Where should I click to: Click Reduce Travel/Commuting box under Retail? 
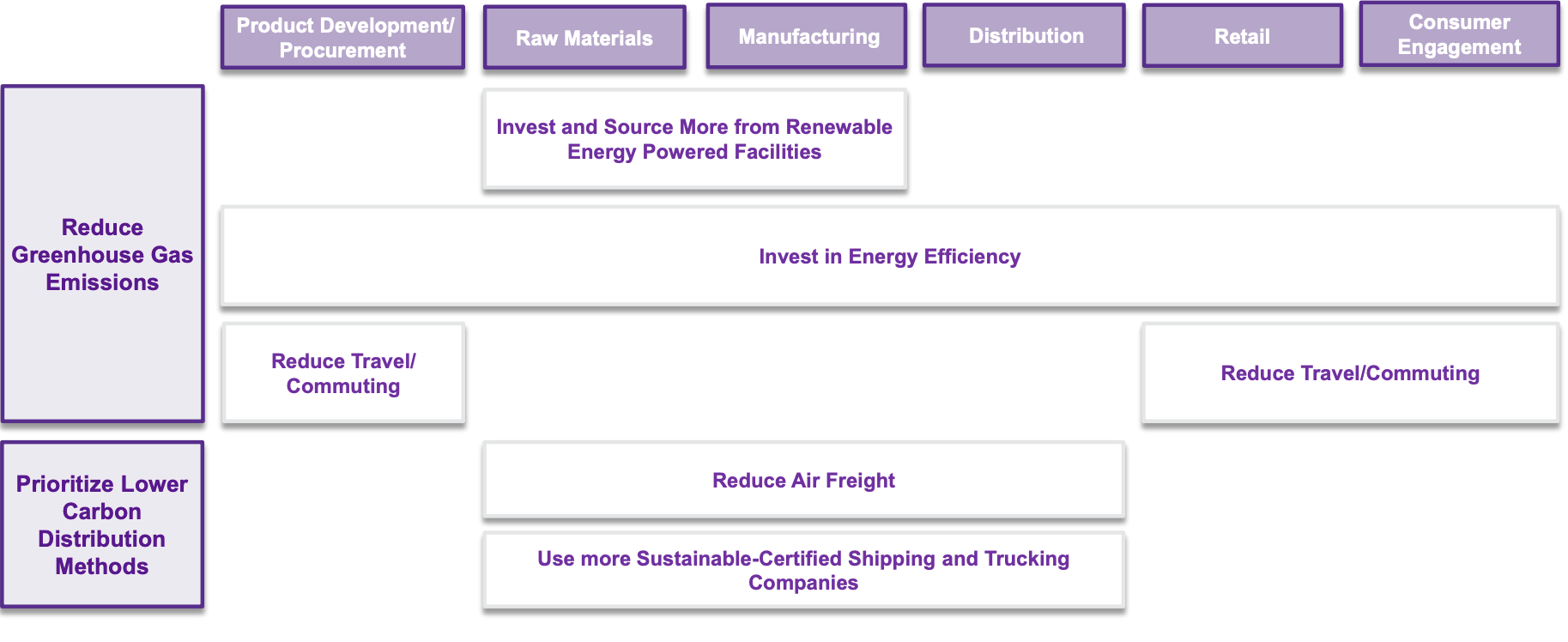coord(1350,373)
